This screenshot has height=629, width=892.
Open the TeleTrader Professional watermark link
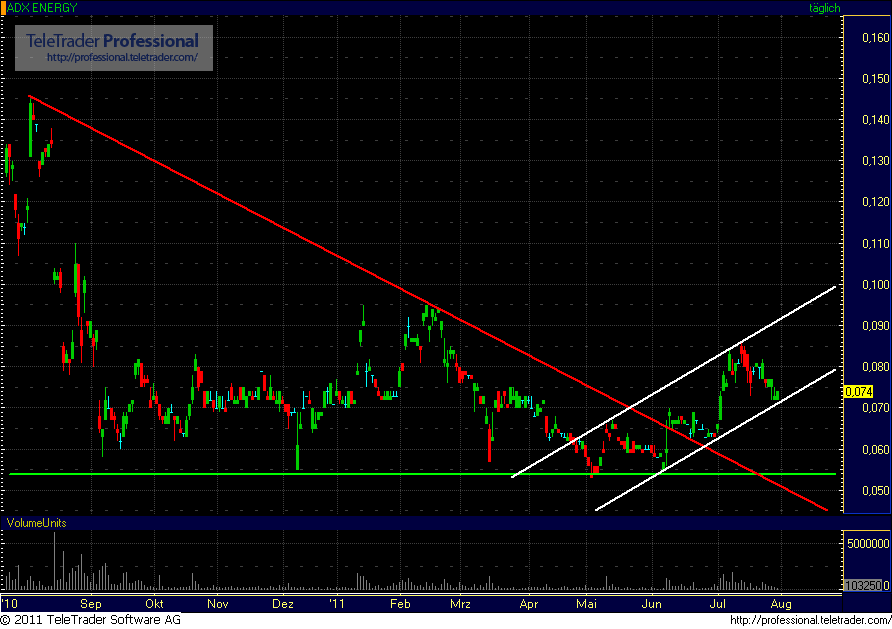tap(113, 42)
